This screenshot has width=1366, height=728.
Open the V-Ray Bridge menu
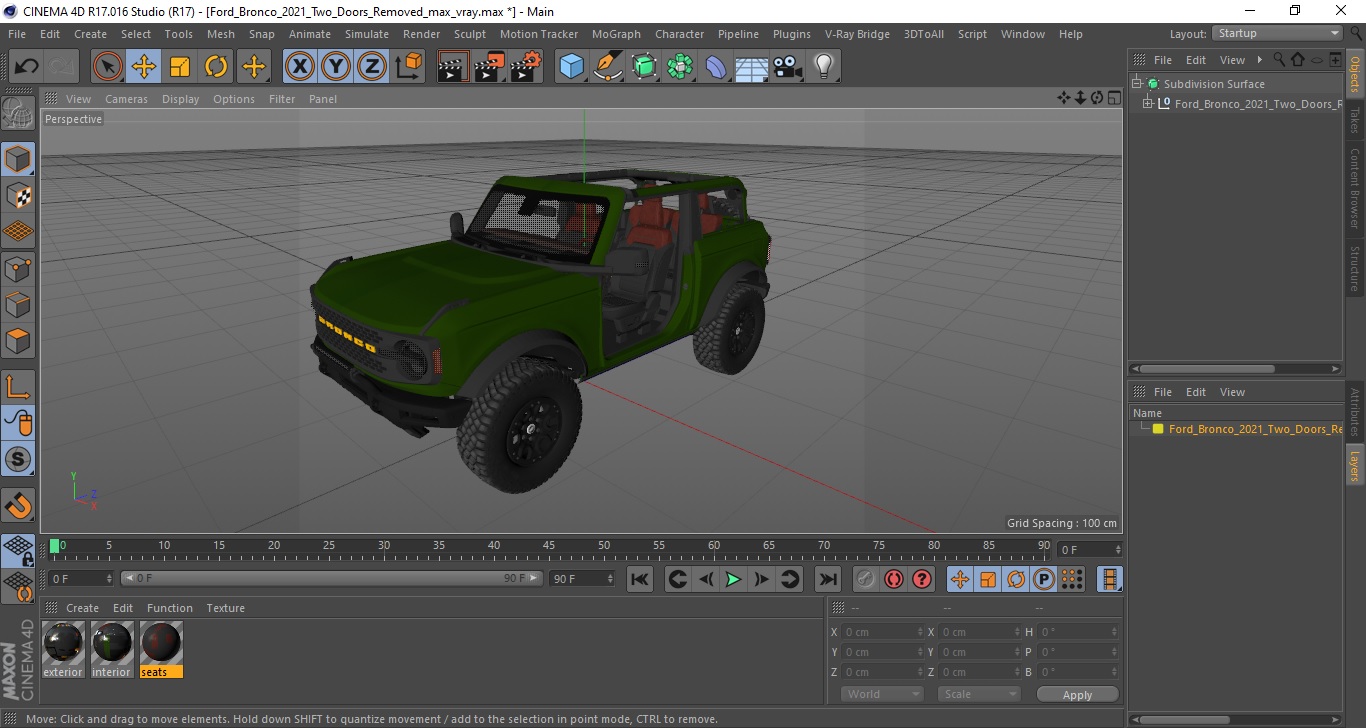[x=857, y=34]
